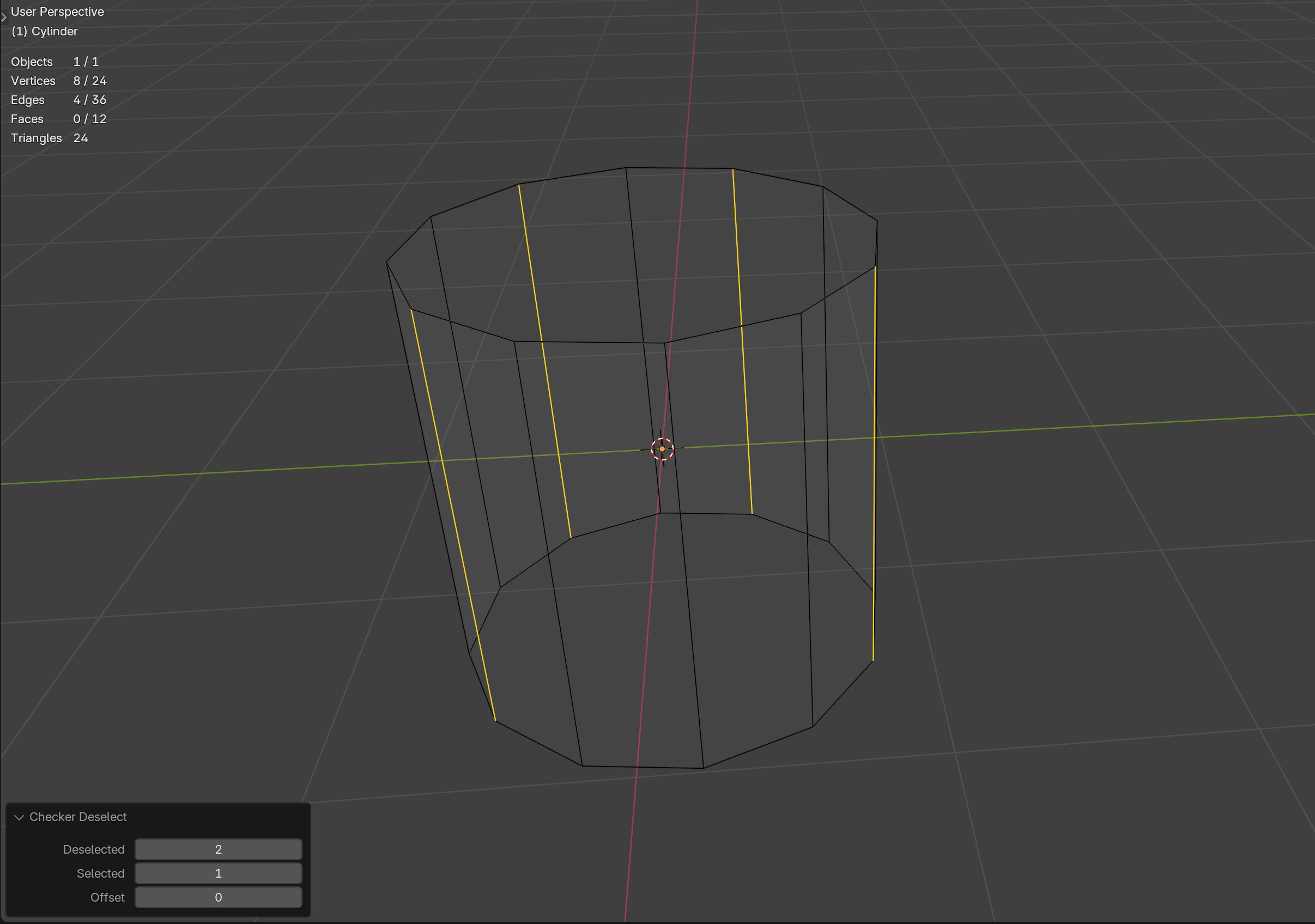Screen dimensions: 1315x924
Task: Click the Edges '4 / 36' statistic
Action: [90, 100]
